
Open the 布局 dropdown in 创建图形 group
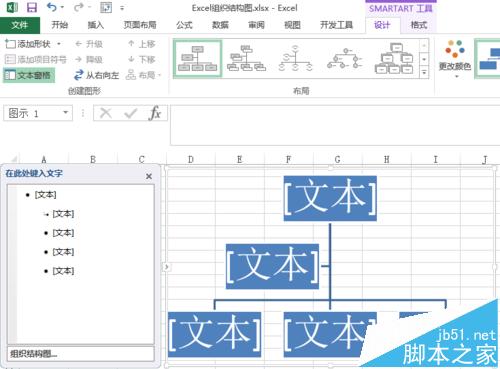(x=143, y=75)
